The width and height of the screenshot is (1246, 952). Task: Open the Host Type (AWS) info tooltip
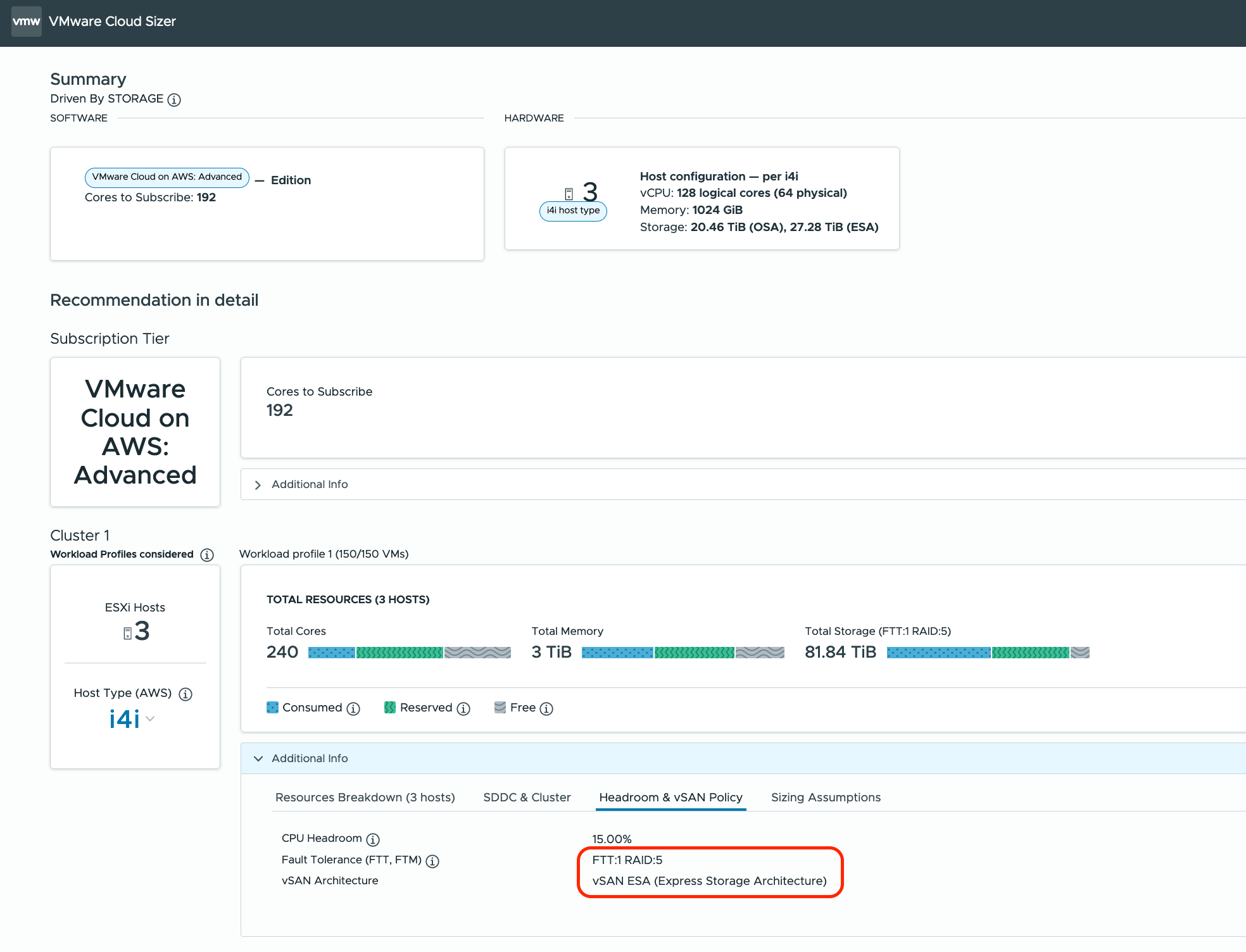(185, 694)
